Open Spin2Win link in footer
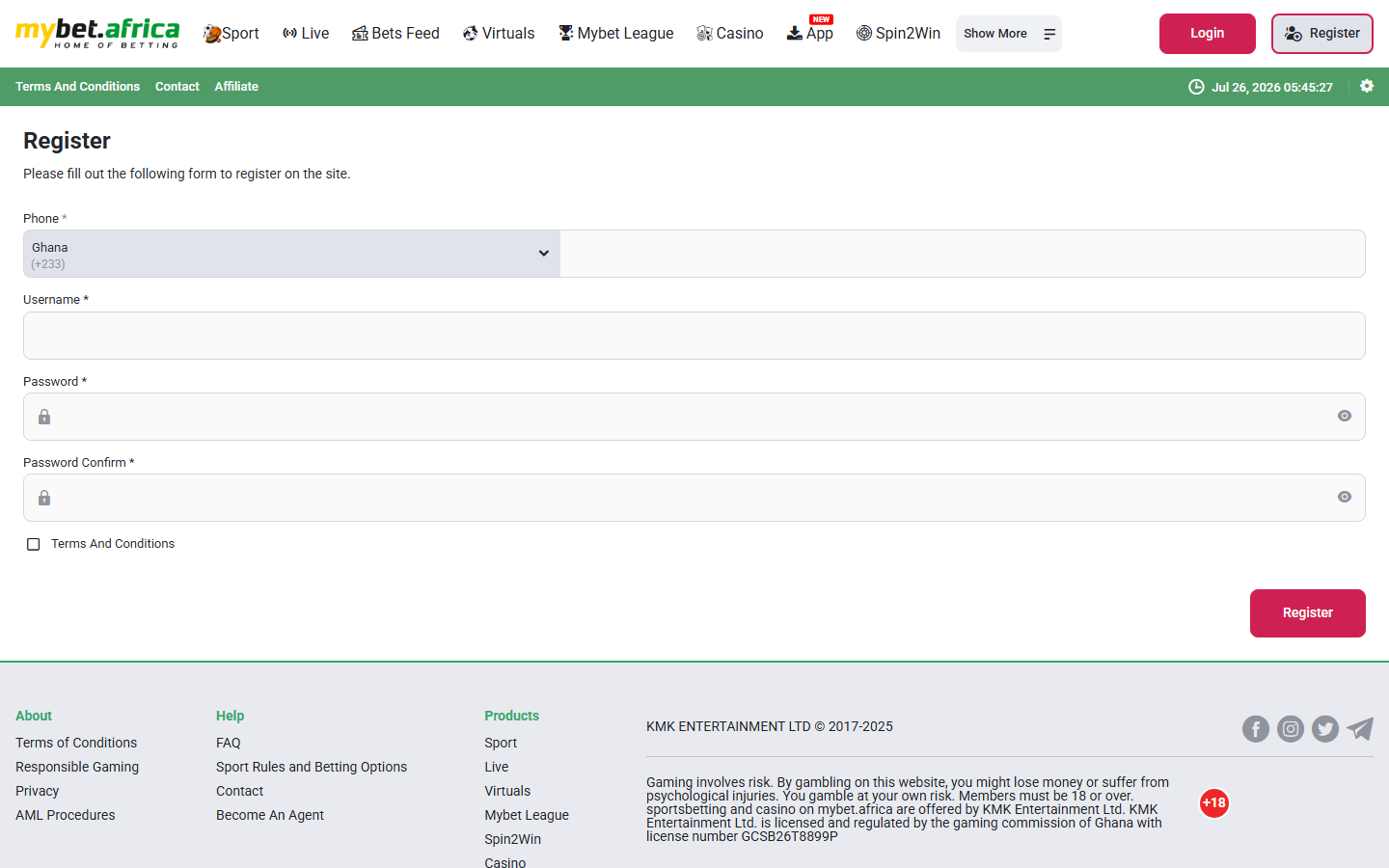This screenshot has width=1389, height=868. [x=513, y=839]
